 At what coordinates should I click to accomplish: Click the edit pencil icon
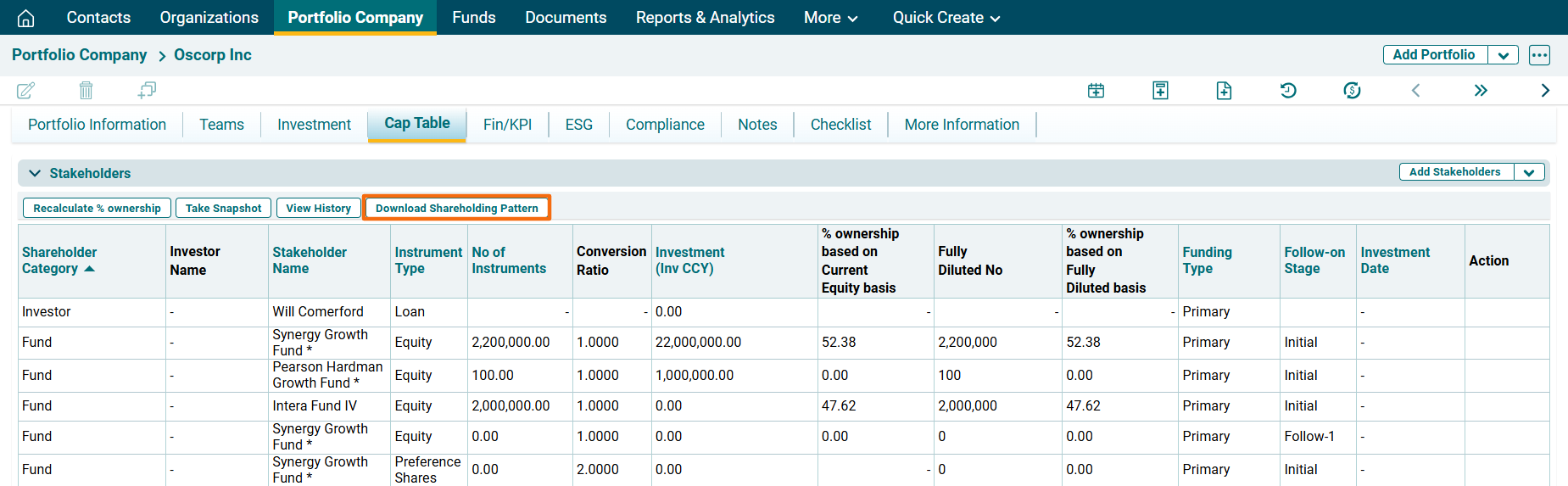(25, 90)
